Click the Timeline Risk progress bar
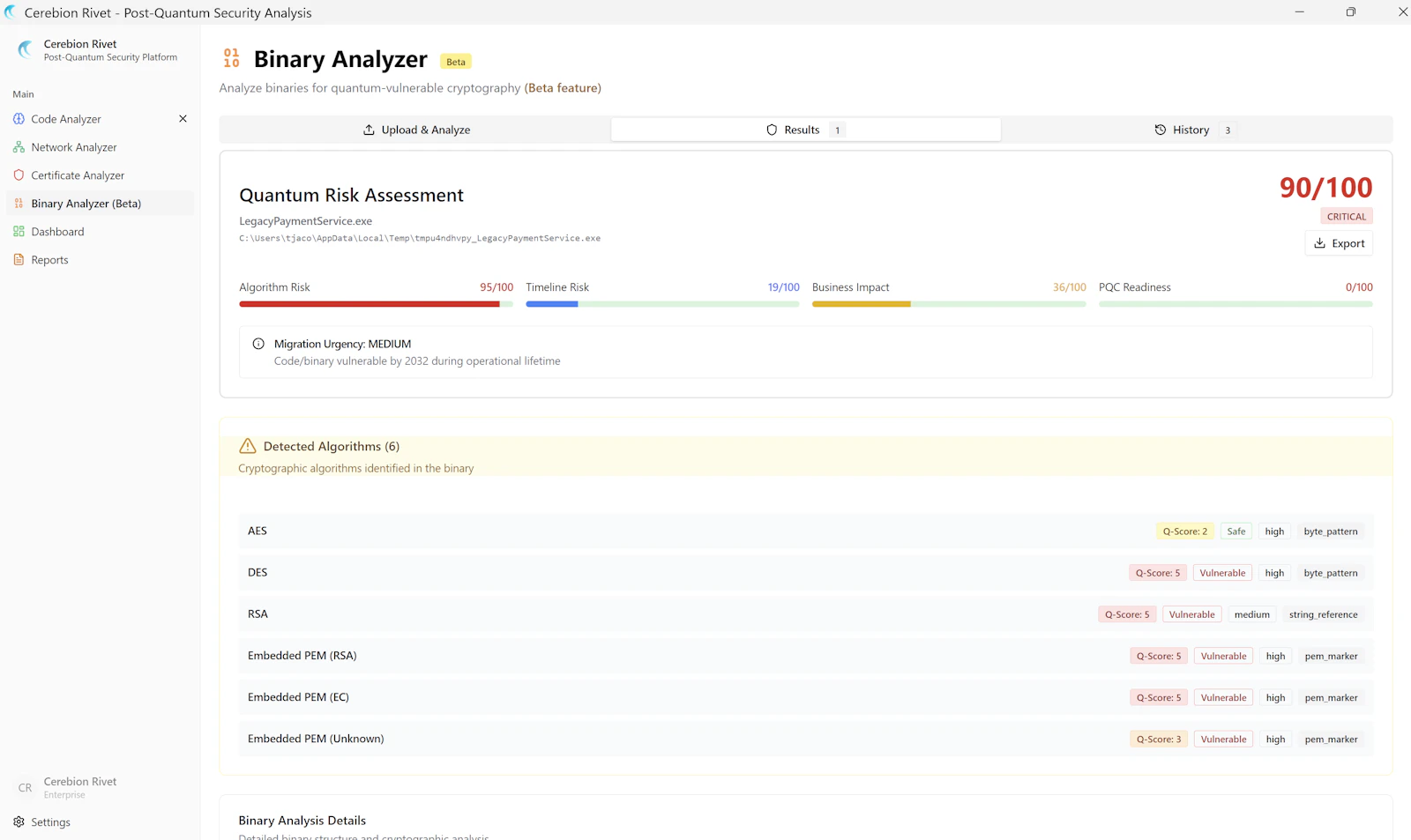Viewport: 1411px width, 840px height. (x=662, y=304)
